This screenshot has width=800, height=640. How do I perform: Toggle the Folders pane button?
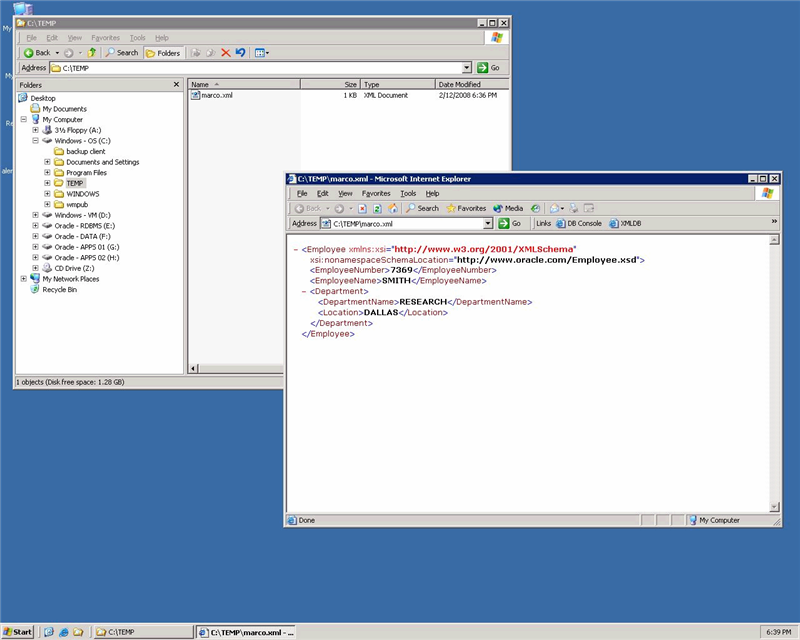pos(163,52)
